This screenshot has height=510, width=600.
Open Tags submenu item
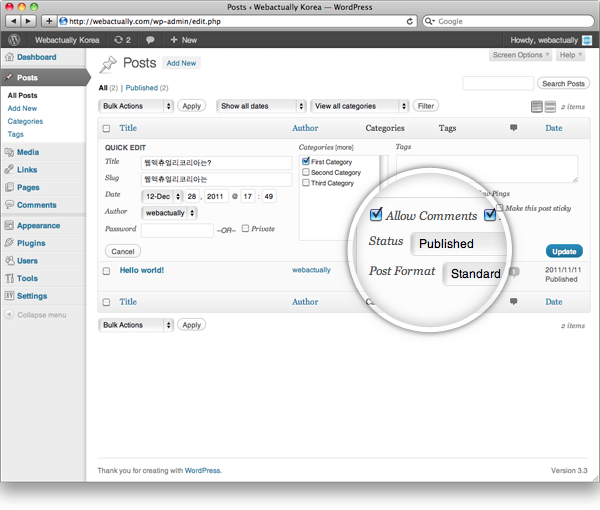[x=16, y=134]
